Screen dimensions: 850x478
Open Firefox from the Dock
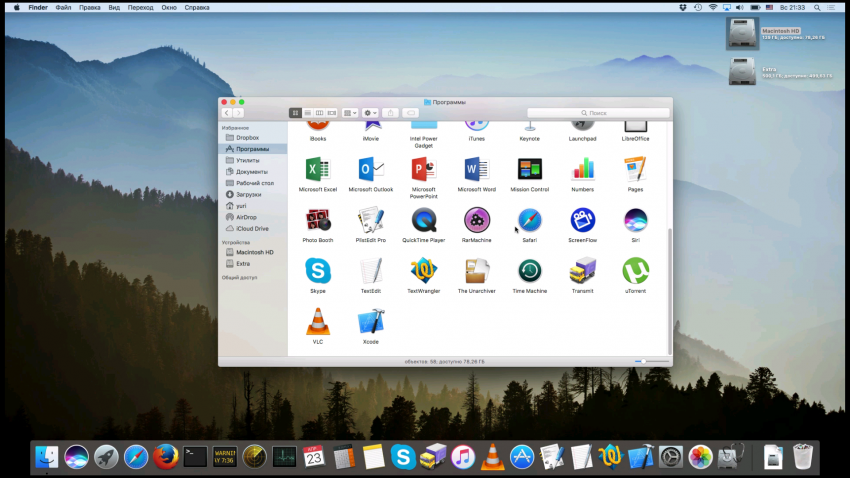click(x=165, y=457)
